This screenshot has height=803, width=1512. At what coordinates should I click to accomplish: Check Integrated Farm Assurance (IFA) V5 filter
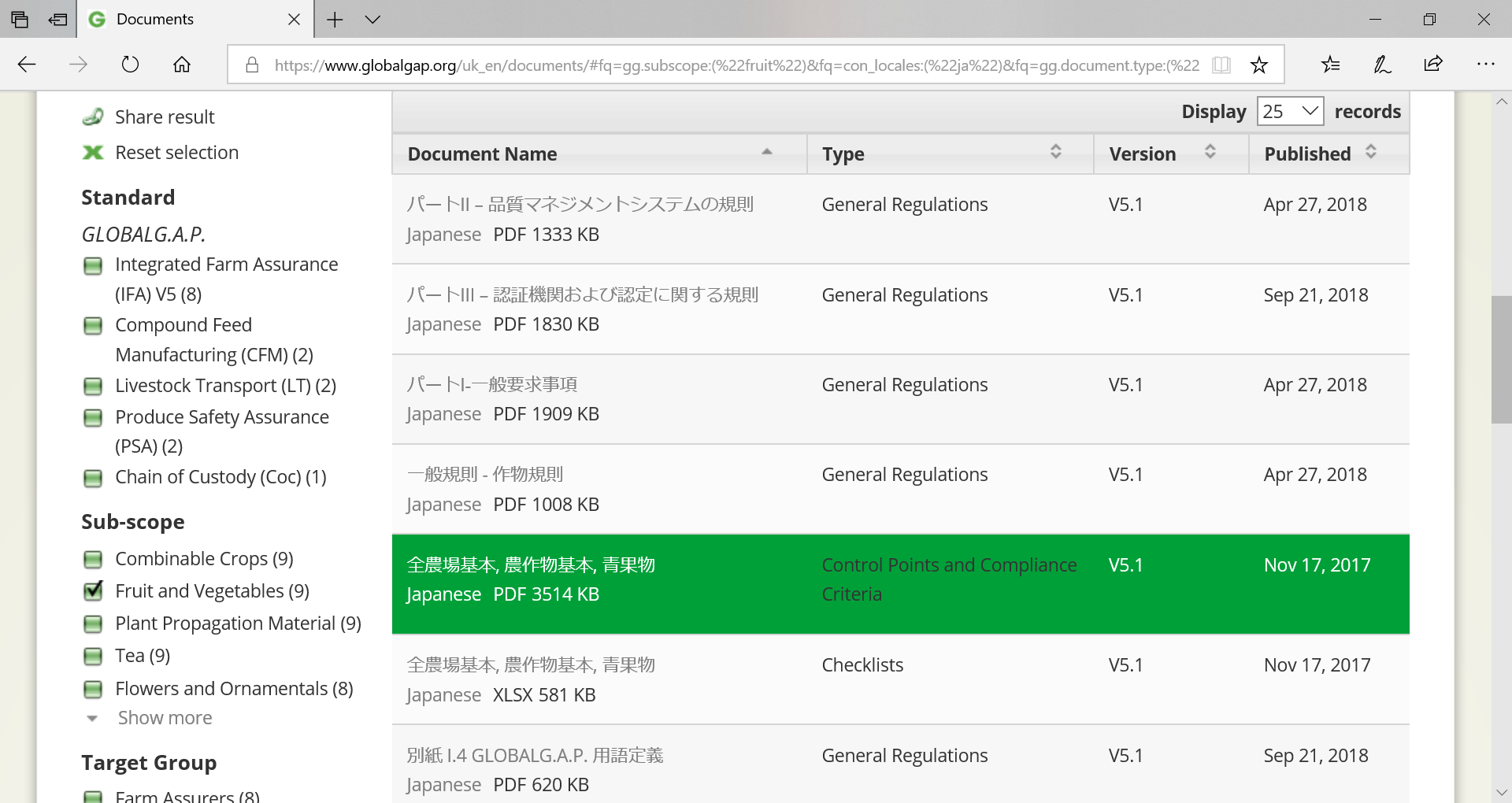point(93,266)
